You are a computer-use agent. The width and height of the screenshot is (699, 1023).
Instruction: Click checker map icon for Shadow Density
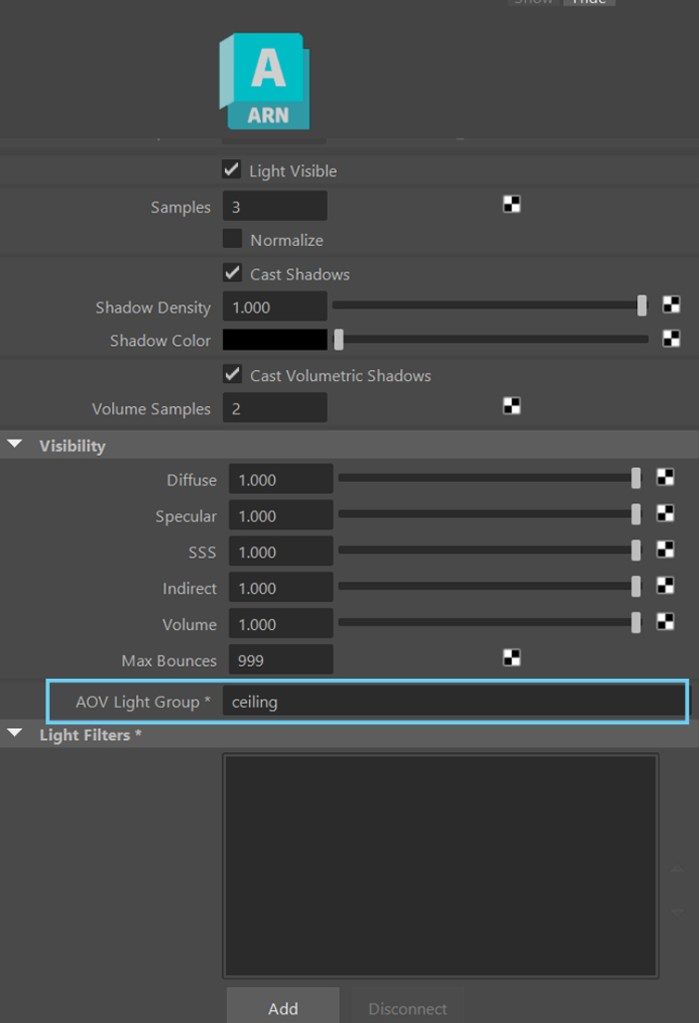click(671, 306)
